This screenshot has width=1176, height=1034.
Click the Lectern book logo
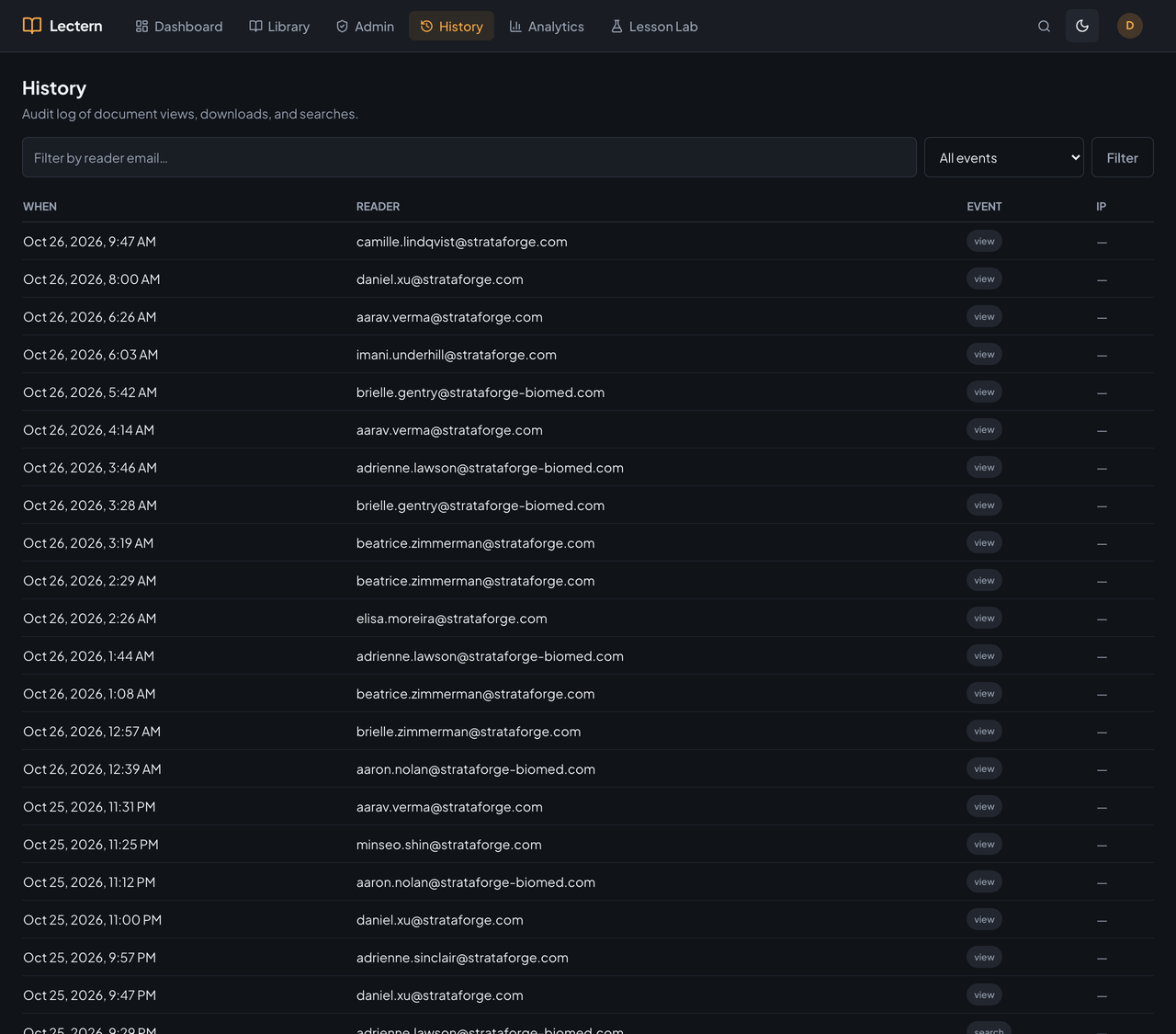point(32,26)
